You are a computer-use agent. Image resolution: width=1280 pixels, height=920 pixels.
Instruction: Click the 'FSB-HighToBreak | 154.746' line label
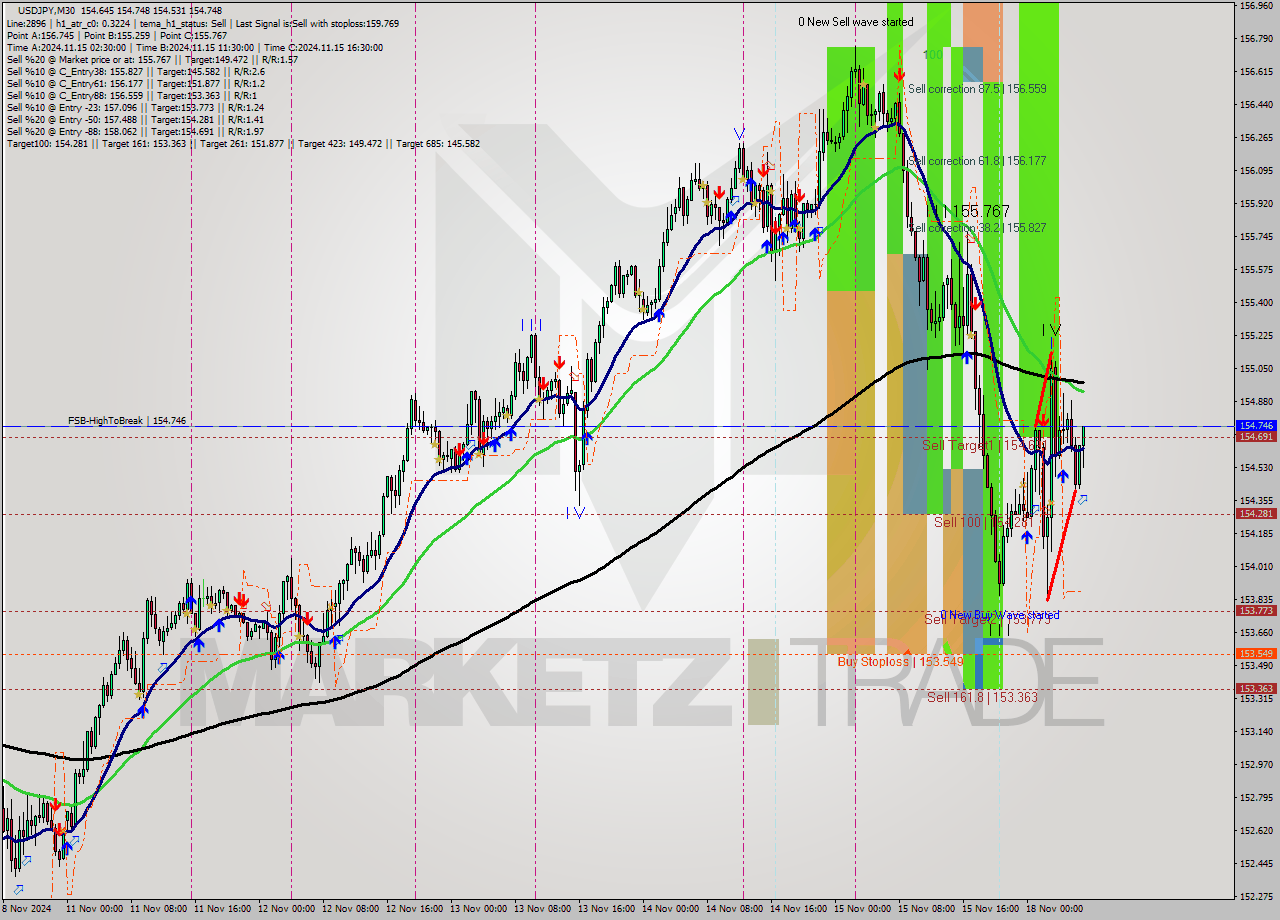tap(128, 421)
